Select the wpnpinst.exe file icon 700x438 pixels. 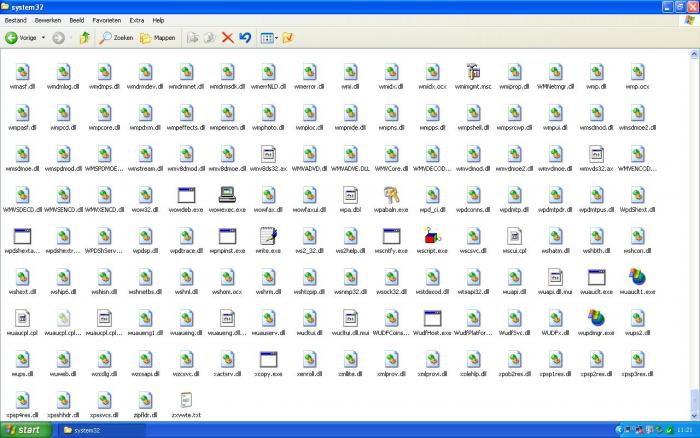coord(227,236)
